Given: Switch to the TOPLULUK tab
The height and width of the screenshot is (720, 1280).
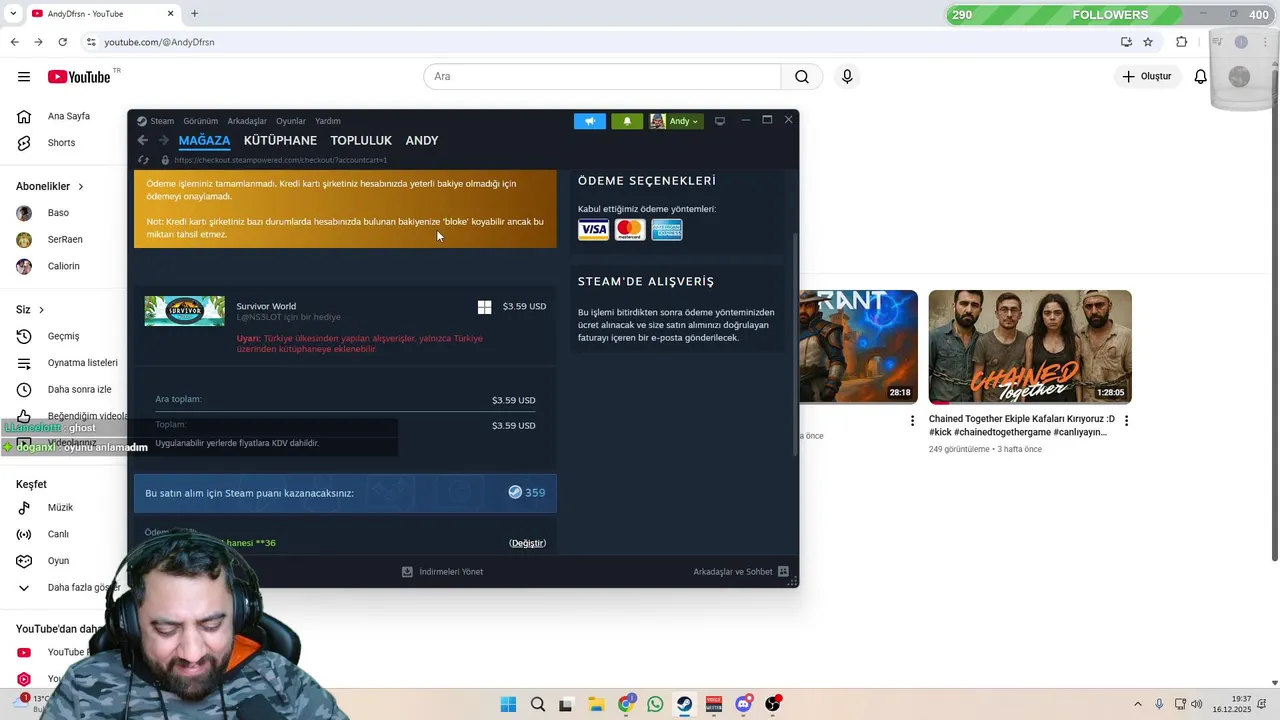Looking at the screenshot, I should [361, 141].
